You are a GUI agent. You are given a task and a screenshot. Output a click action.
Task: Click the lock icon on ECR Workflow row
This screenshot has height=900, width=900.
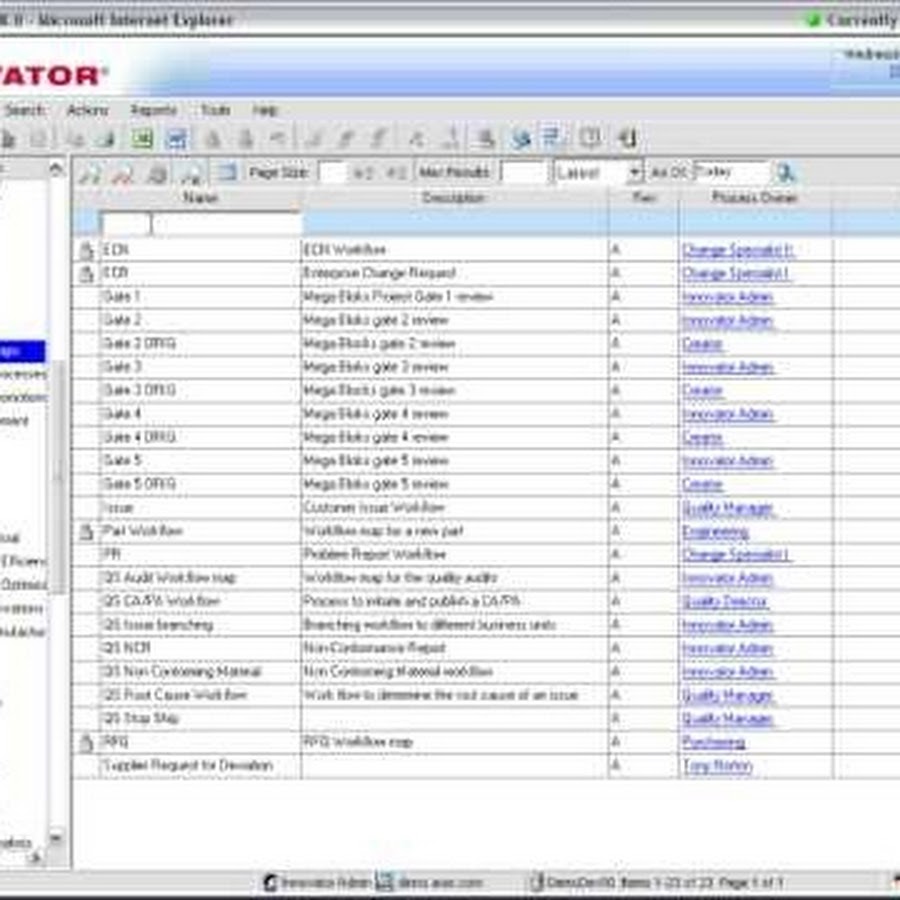pos(86,250)
